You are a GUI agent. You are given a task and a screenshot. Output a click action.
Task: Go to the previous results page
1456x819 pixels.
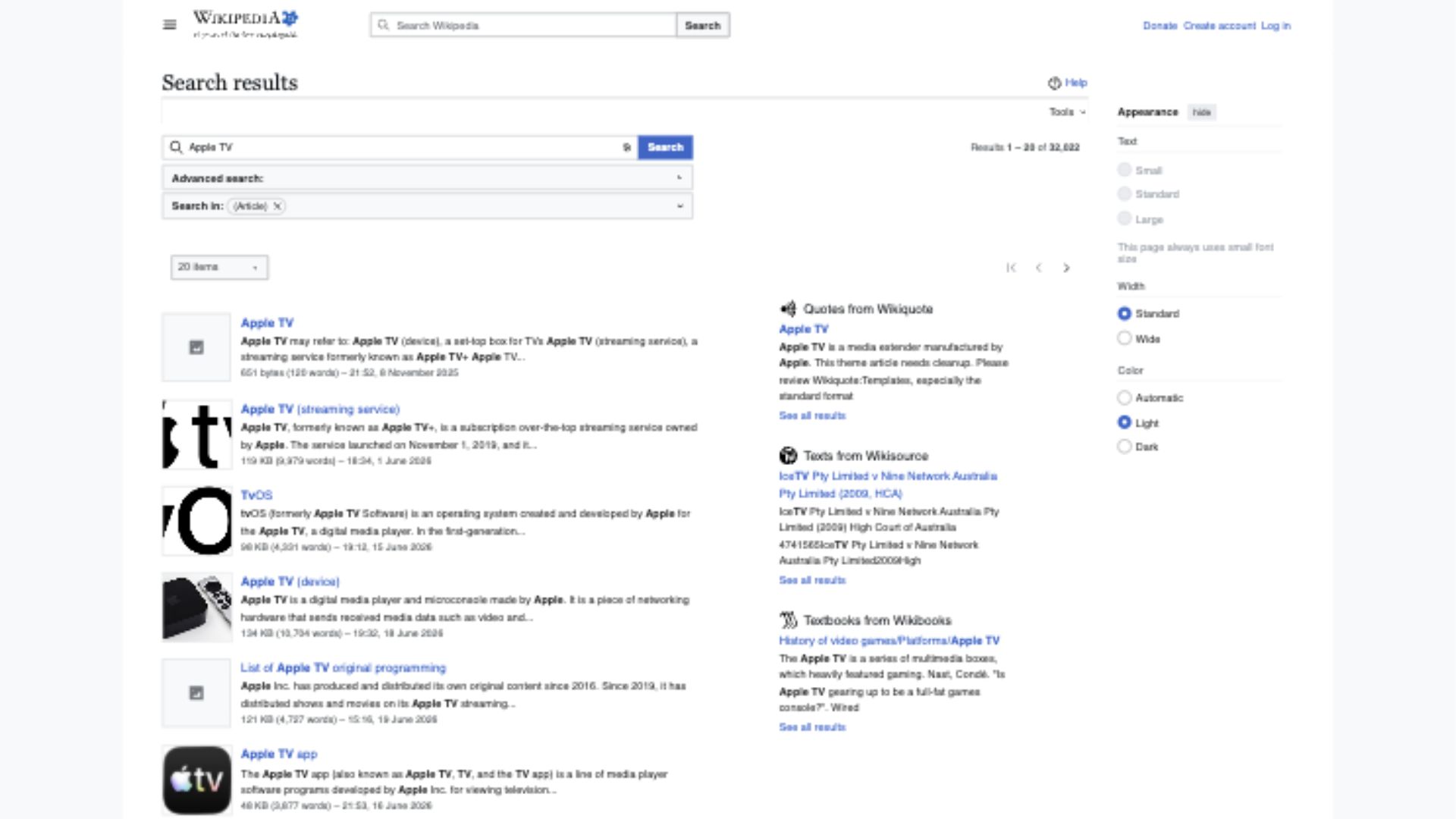pos(1039,268)
